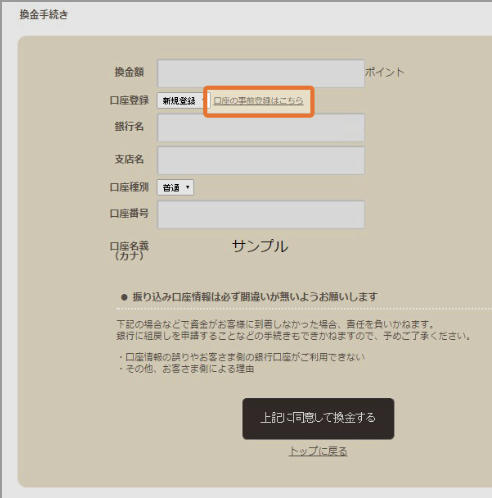
Task: Click the 口座登録 label
Action: [129, 100]
